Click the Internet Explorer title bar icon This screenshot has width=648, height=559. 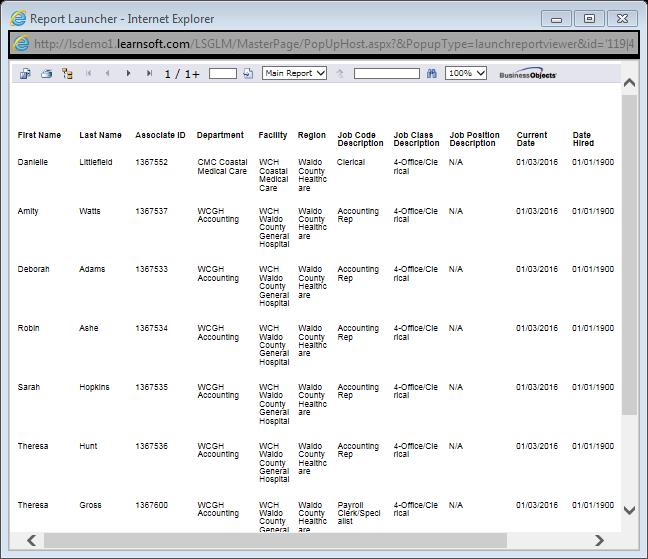pos(18,18)
